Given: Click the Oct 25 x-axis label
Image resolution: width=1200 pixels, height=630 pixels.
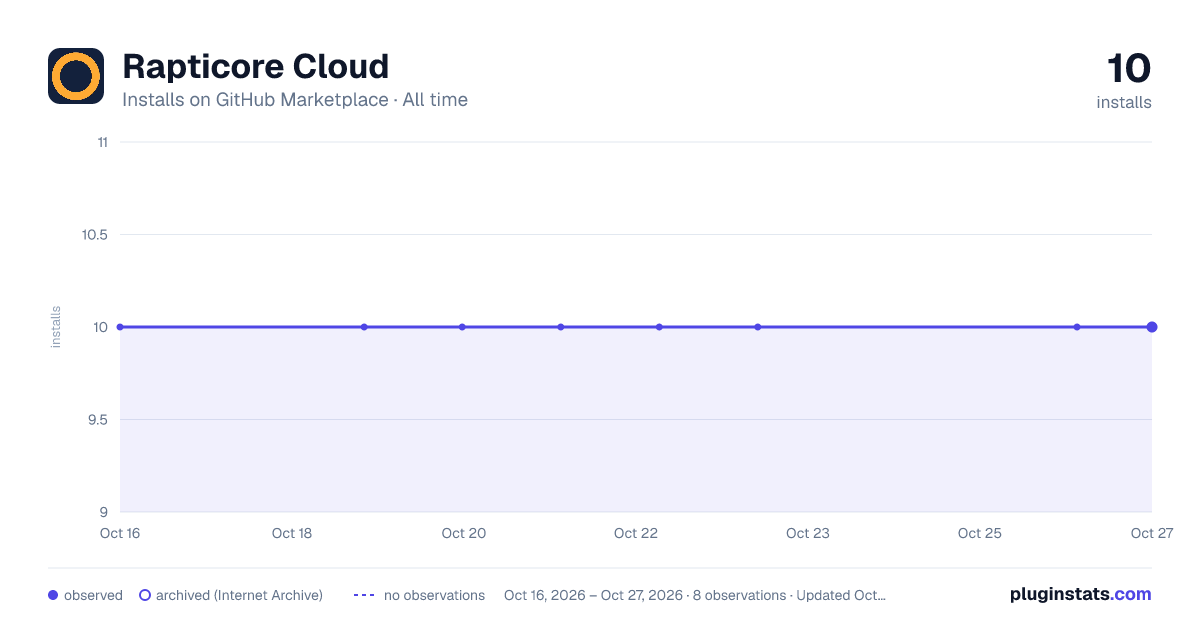Looking at the screenshot, I should [980, 533].
